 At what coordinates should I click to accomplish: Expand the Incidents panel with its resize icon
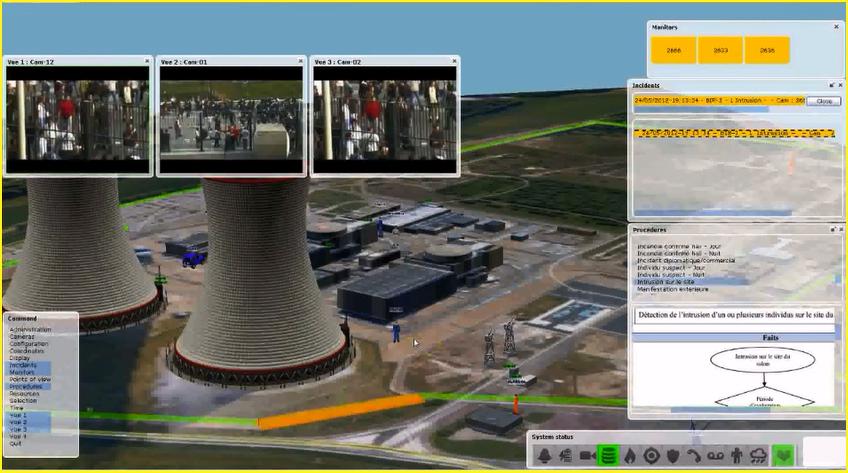pyautogui.click(x=831, y=85)
